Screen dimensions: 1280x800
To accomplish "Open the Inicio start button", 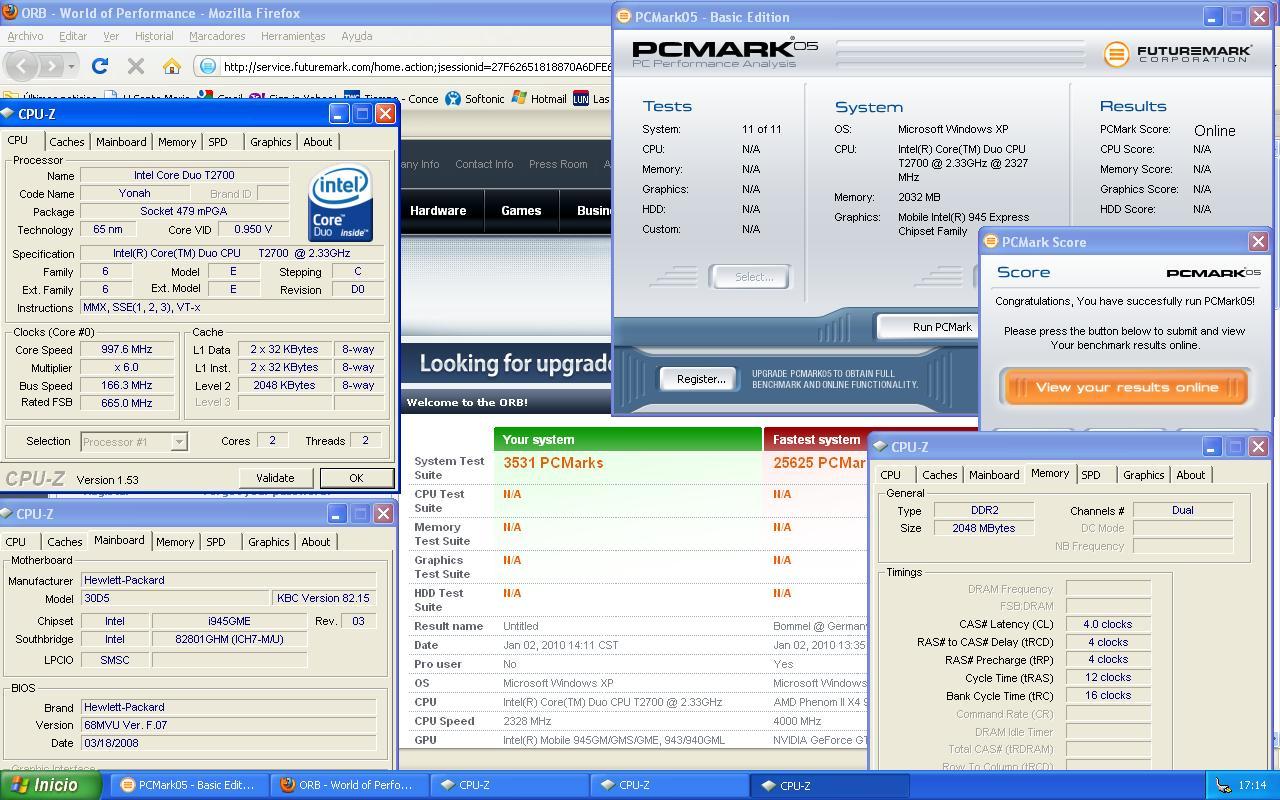I will (50, 785).
